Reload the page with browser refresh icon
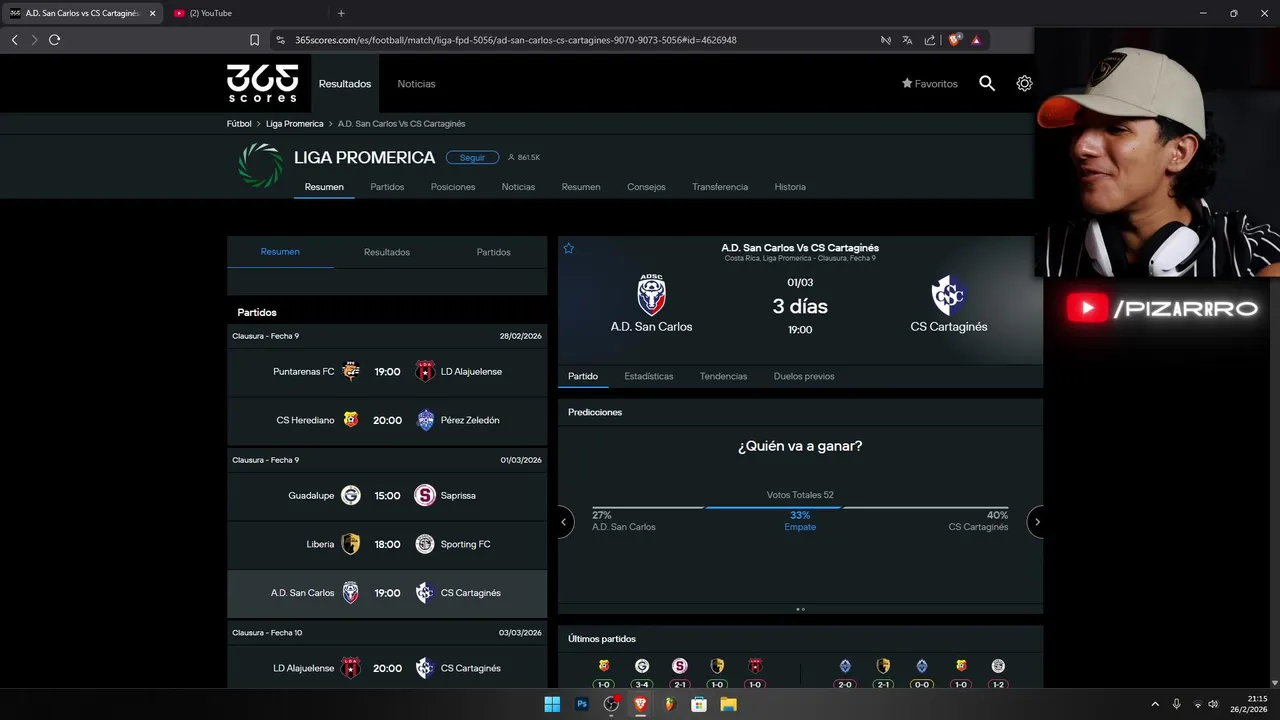 tap(54, 40)
